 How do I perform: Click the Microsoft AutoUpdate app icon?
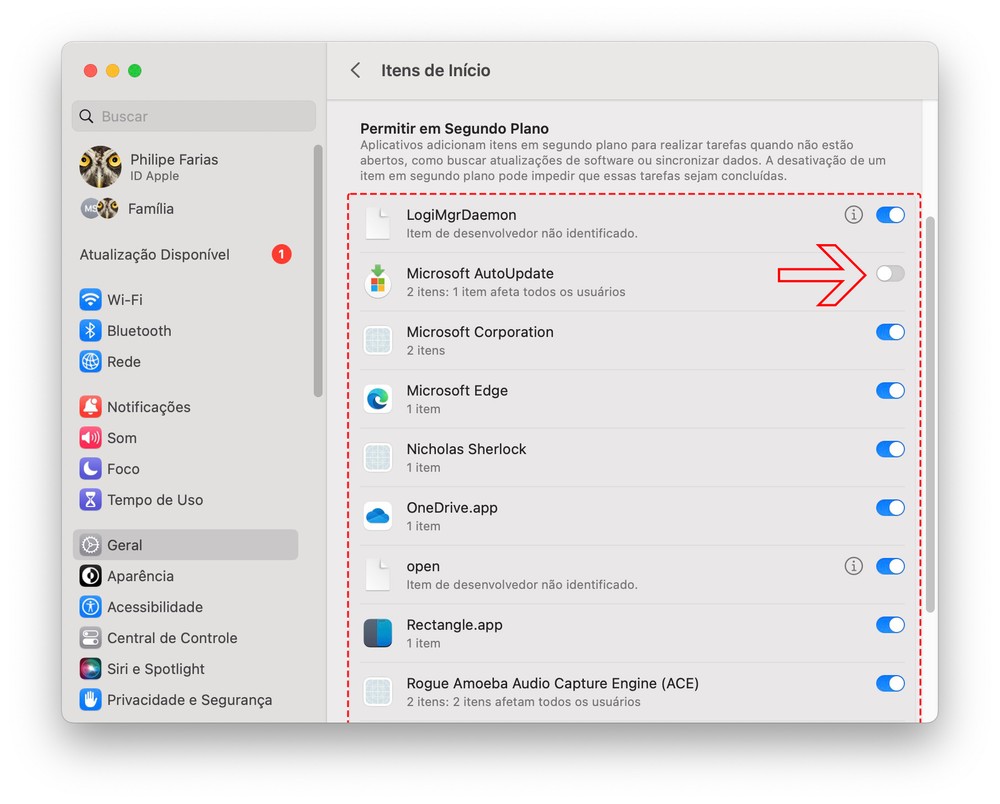pos(378,281)
